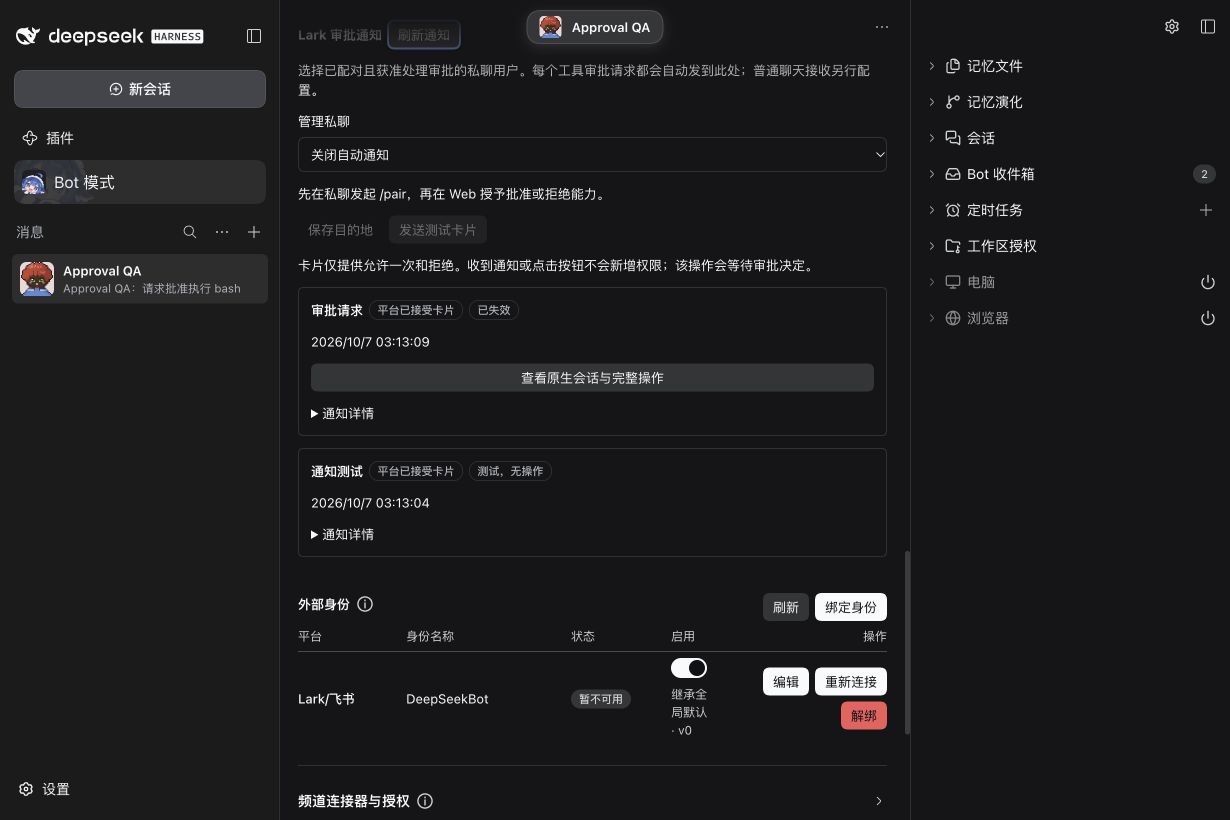Click the info icon beside 外部身份
The width and height of the screenshot is (1230, 820).
[365, 604]
